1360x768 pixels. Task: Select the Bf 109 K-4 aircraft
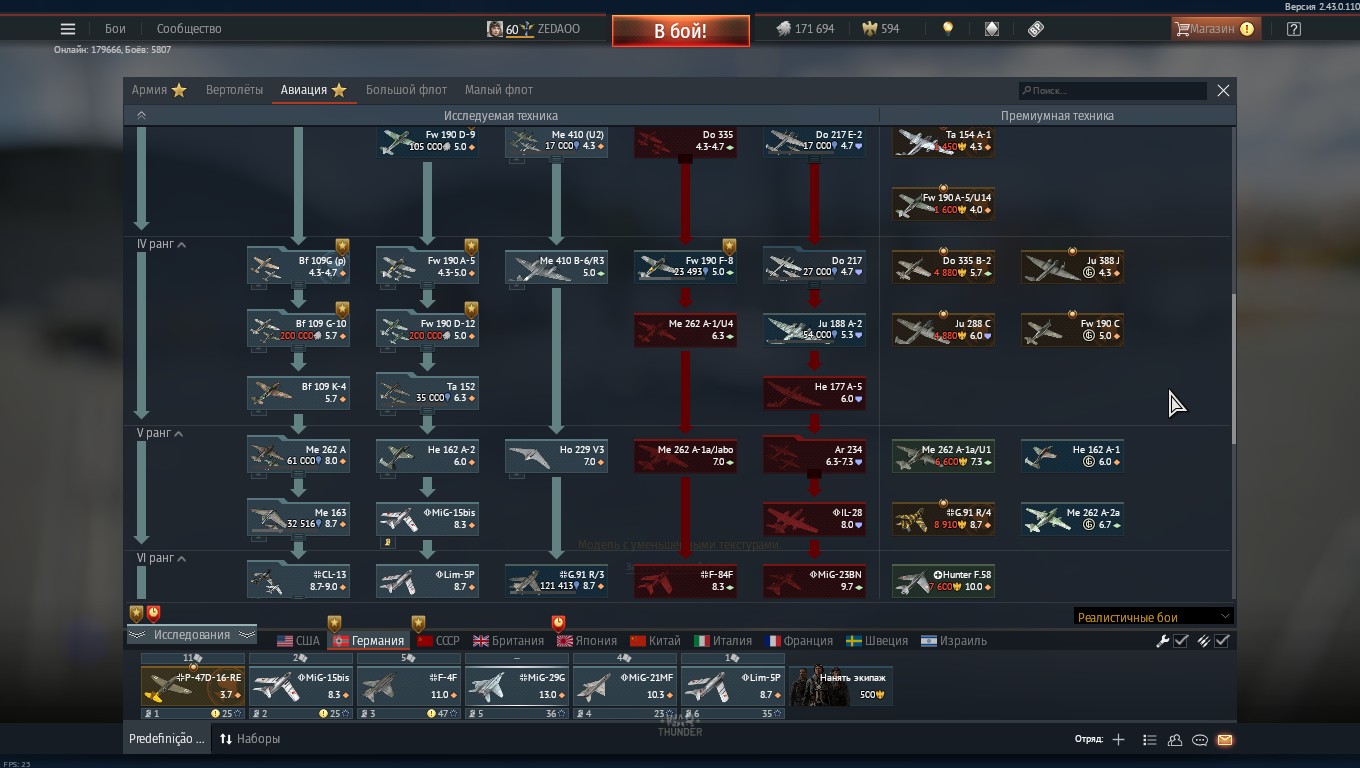[x=298, y=392]
